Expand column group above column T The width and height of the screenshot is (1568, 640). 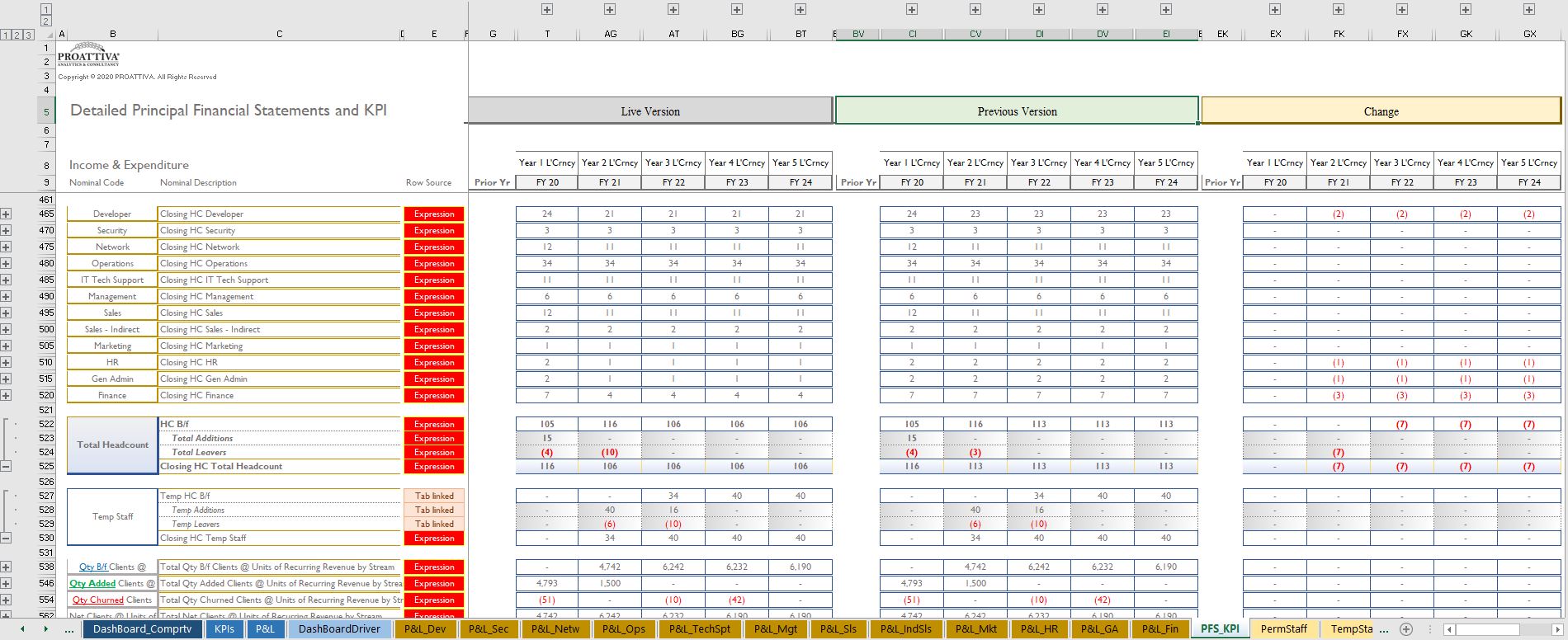pos(547,9)
